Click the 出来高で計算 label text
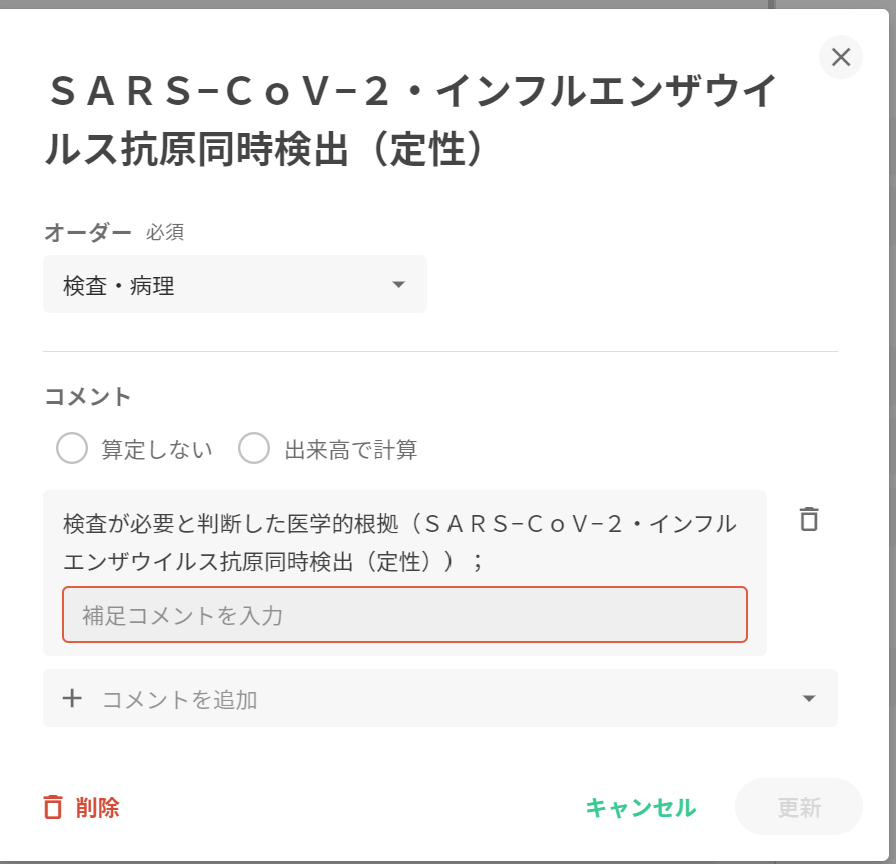This screenshot has height=864, width=896. tap(351, 450)
